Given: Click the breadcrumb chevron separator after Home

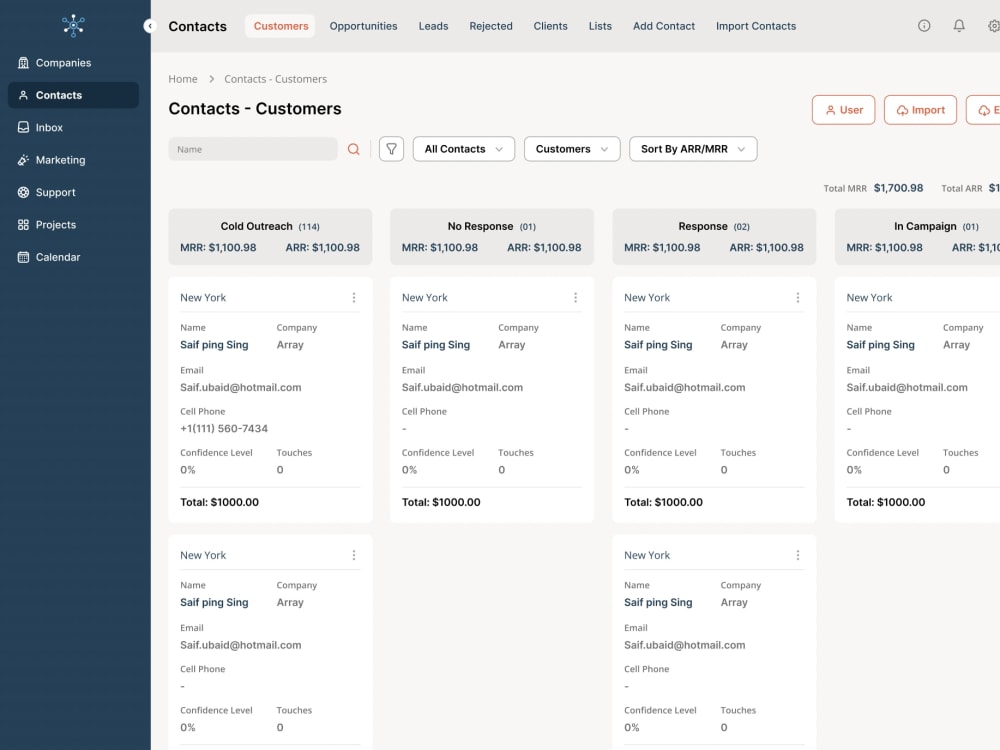Looking at the screenshot, I should 211,79.
